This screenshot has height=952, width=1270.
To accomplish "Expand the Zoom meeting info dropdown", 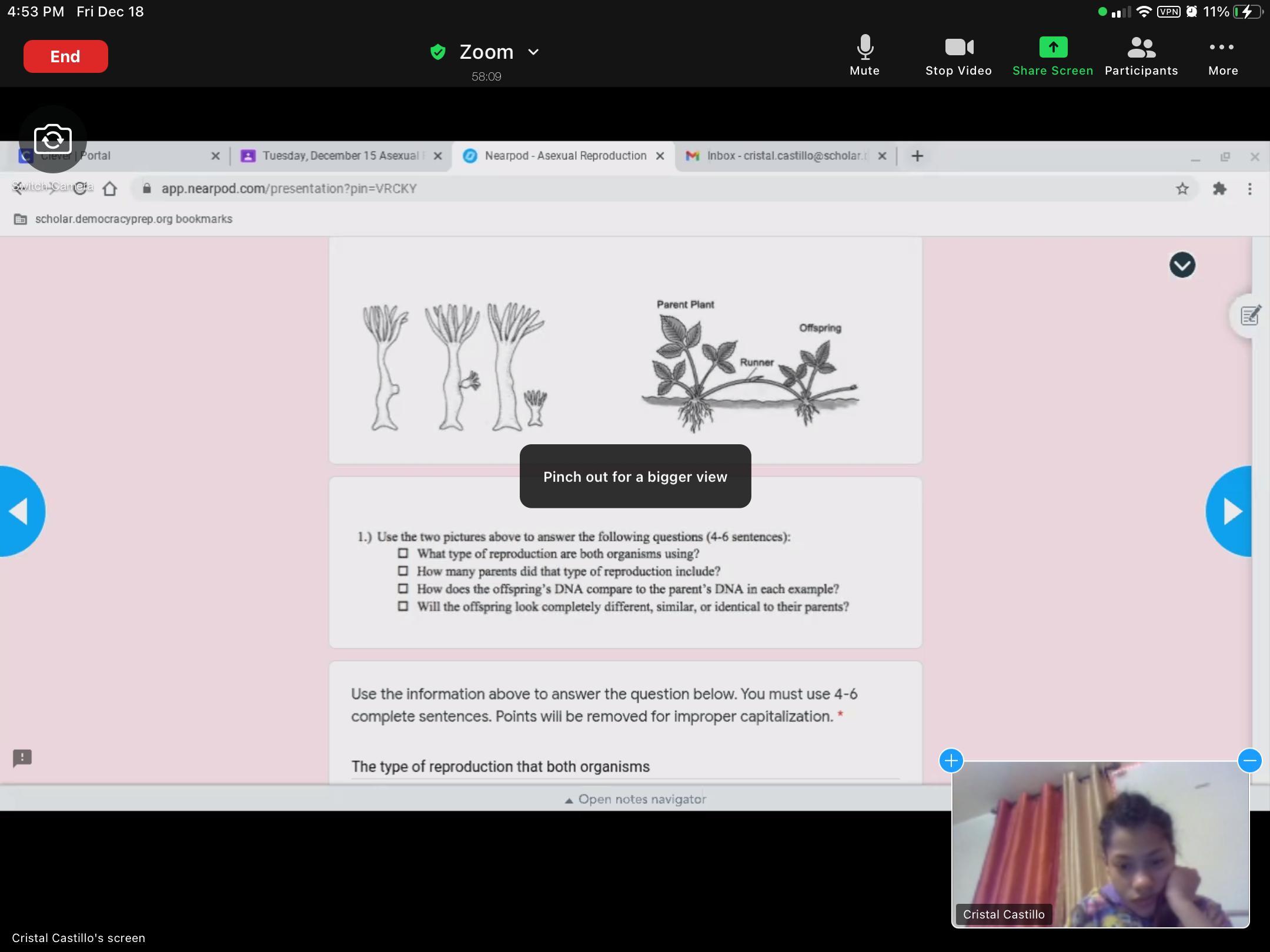I will (x=533, y=52).
